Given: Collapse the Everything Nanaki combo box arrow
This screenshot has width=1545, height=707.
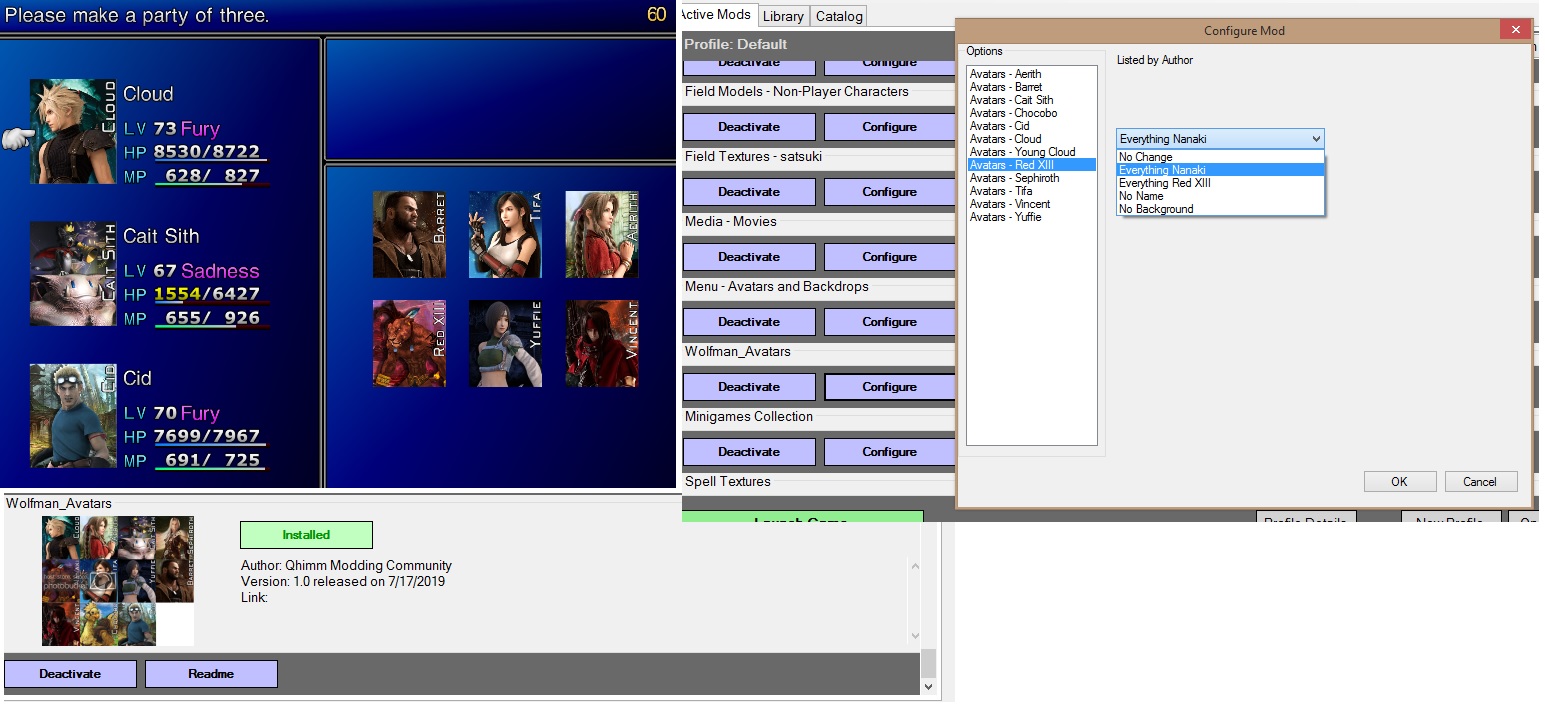Looking at the screenshot, I should pos(1315,139).
